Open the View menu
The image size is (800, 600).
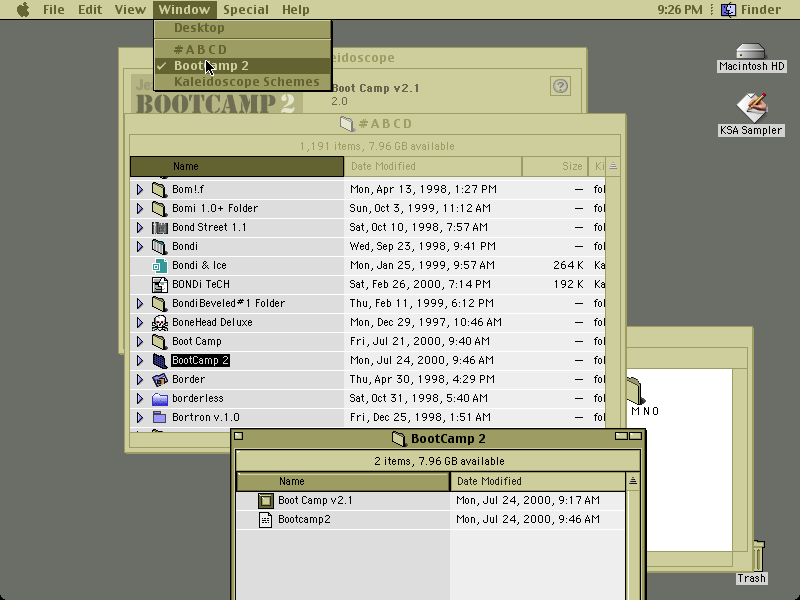pyautogui.click(x=130, y=10)
